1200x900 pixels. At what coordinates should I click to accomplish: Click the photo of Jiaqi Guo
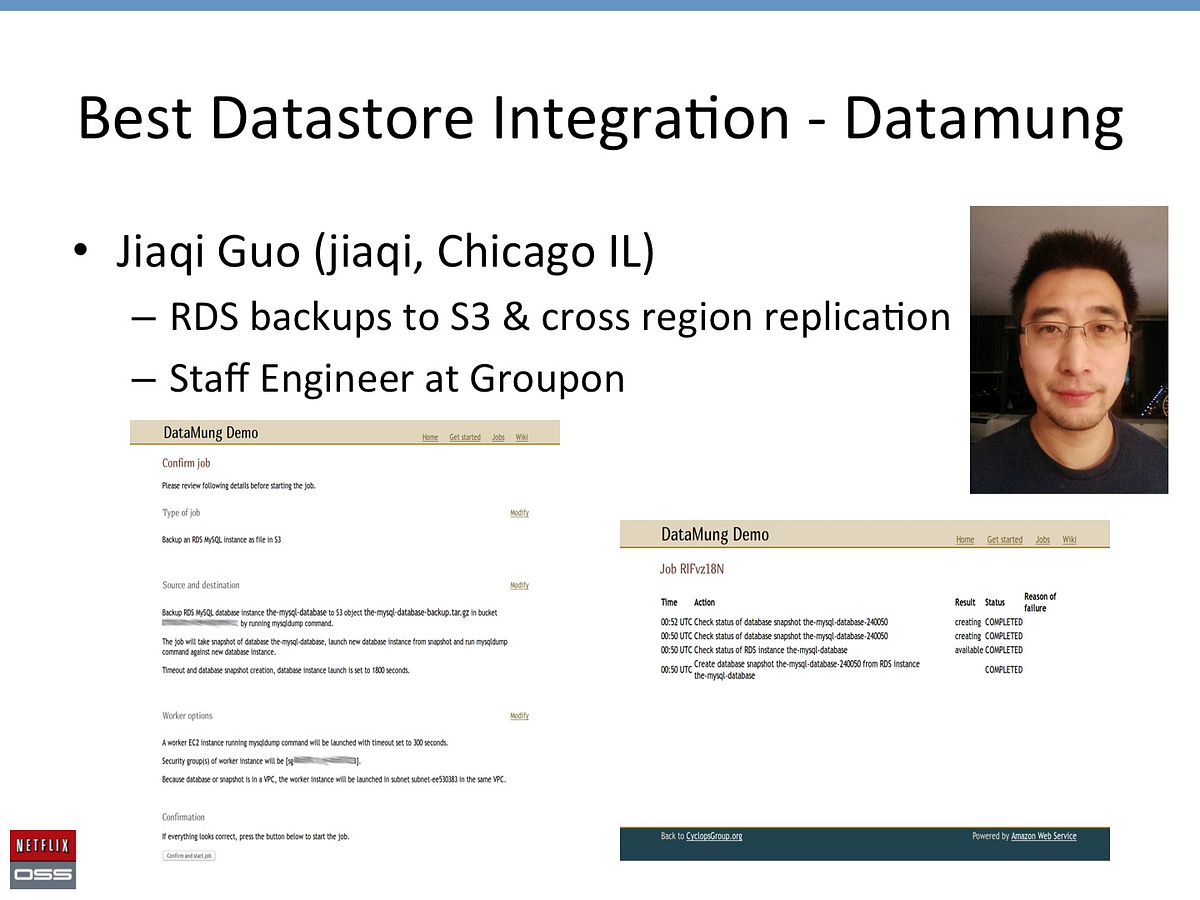[1069, 350]
